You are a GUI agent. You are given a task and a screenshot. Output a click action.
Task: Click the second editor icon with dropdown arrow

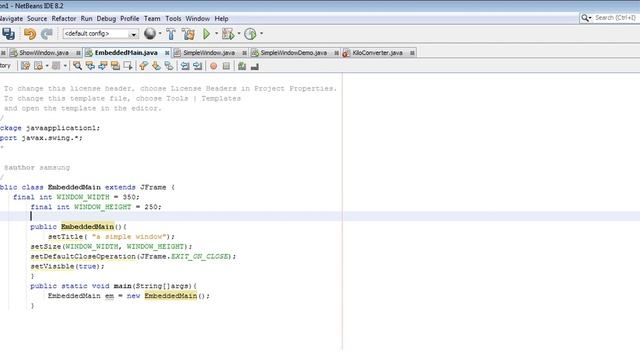(x=39, y=66)
